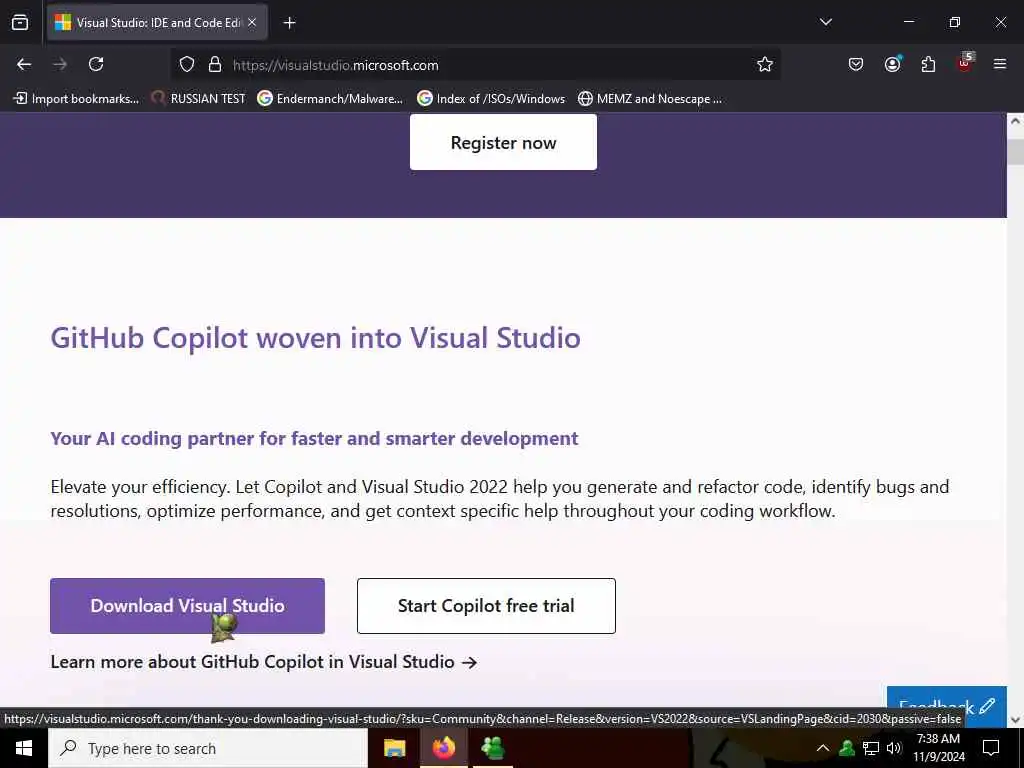This screenshot has height=768, width=1024.
Task: Open a new tab with the plus button
Action: (289, 23)
